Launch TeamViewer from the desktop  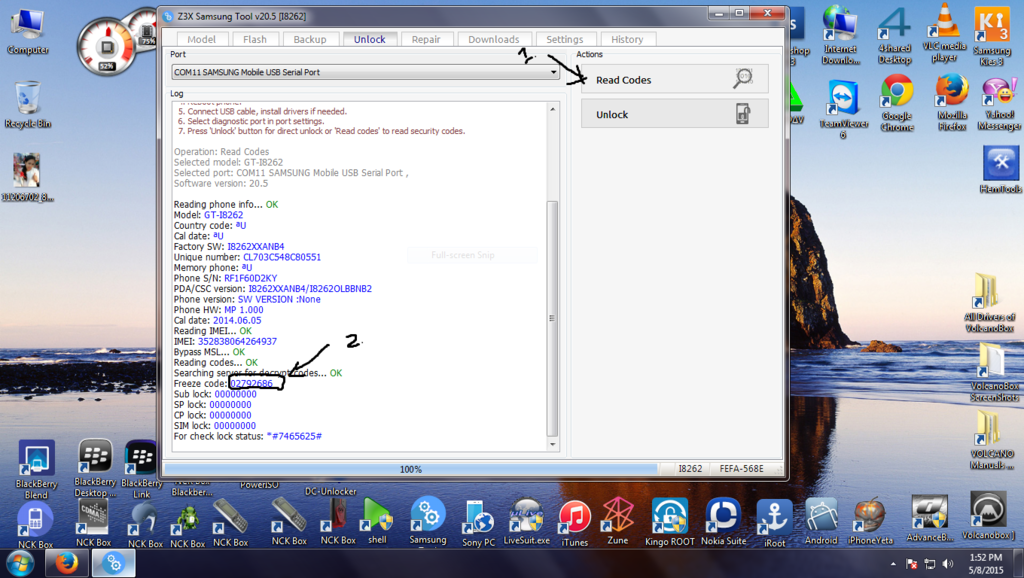[x=843, y=103]
